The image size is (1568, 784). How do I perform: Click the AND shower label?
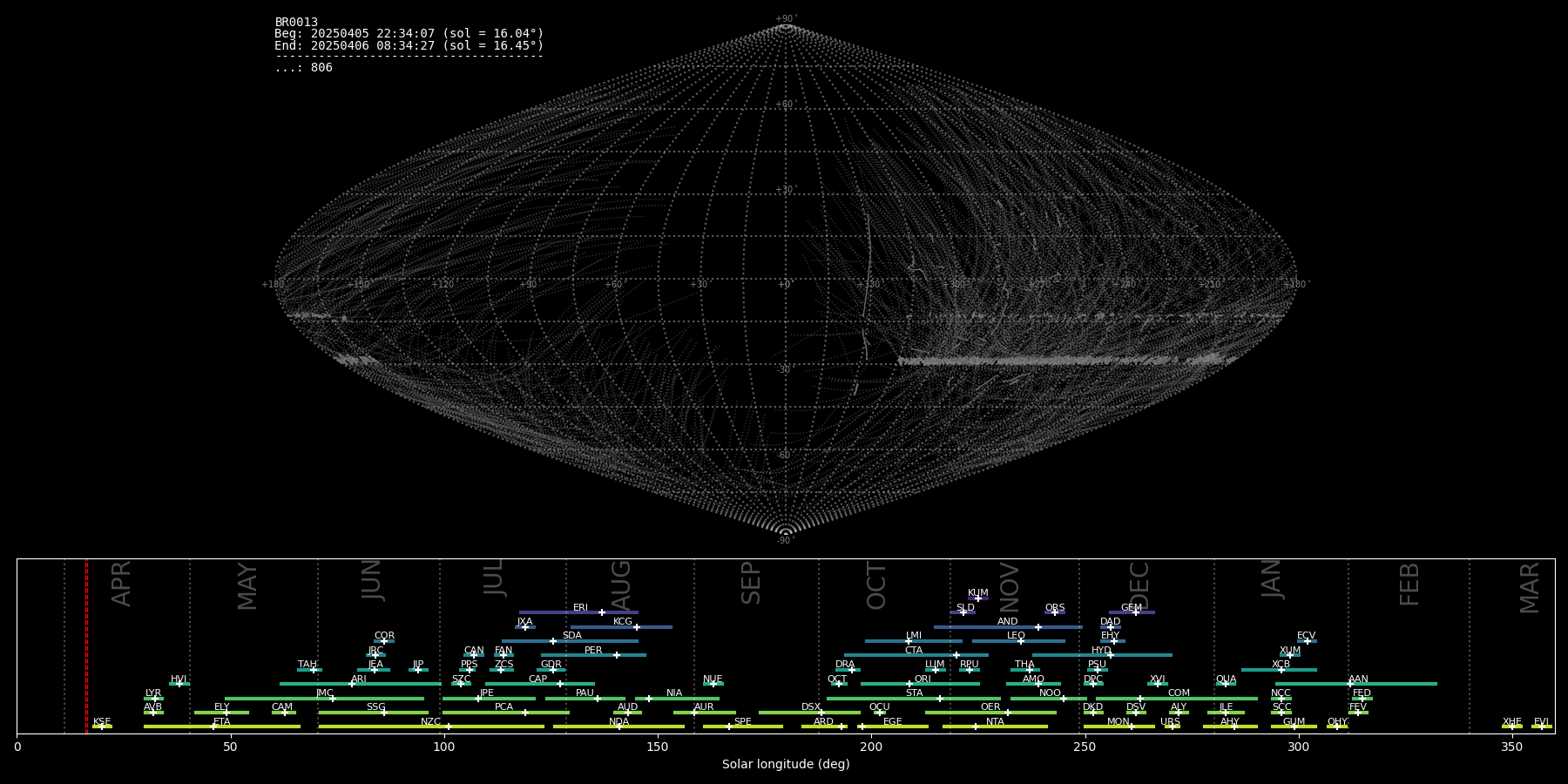pyautogui.click(x=1007, y=622)
